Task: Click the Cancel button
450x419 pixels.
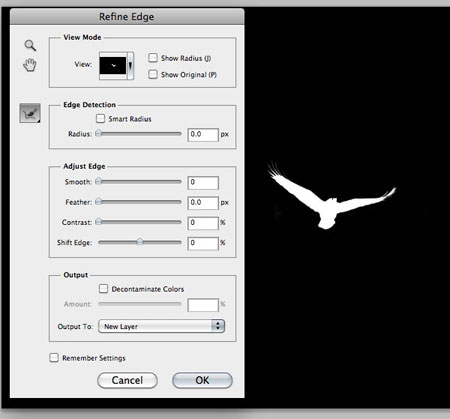Action: tap(127, 380)
